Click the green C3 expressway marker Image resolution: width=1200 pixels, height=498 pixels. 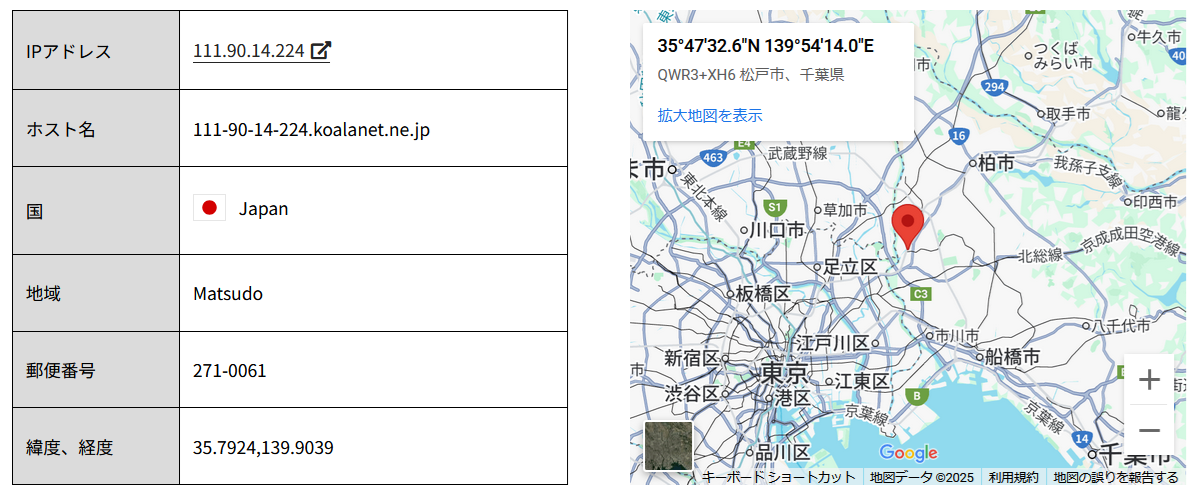pos(921,294)
